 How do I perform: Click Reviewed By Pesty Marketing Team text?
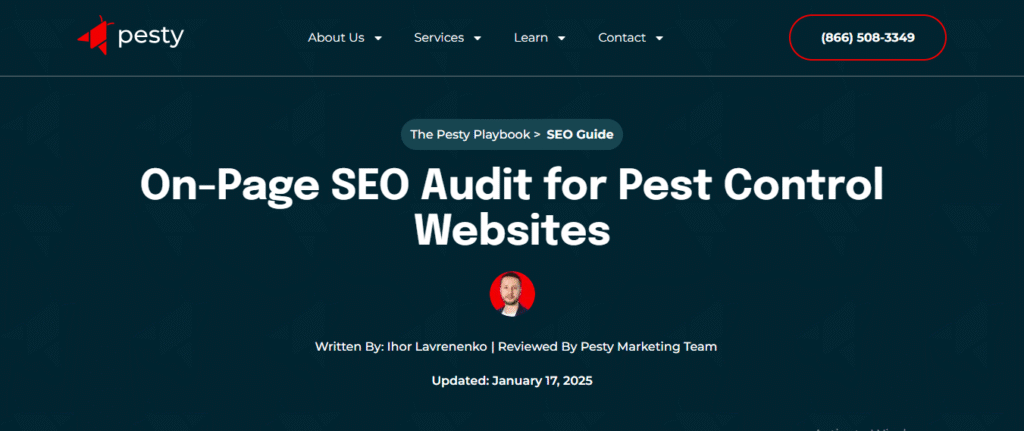(x=607, y=347)
